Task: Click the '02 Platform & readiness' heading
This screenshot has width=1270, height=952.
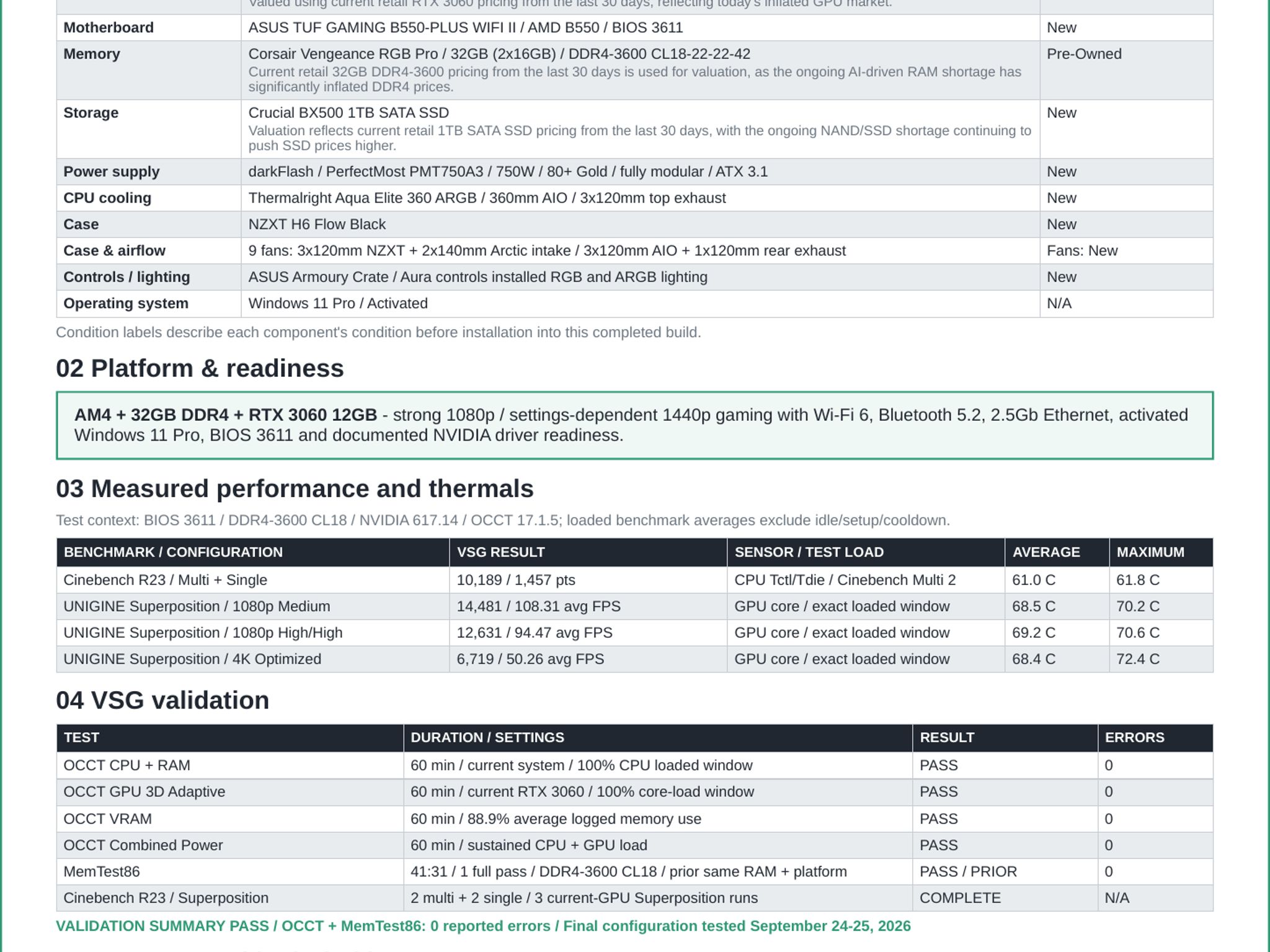Action: (x=200, y=368)
